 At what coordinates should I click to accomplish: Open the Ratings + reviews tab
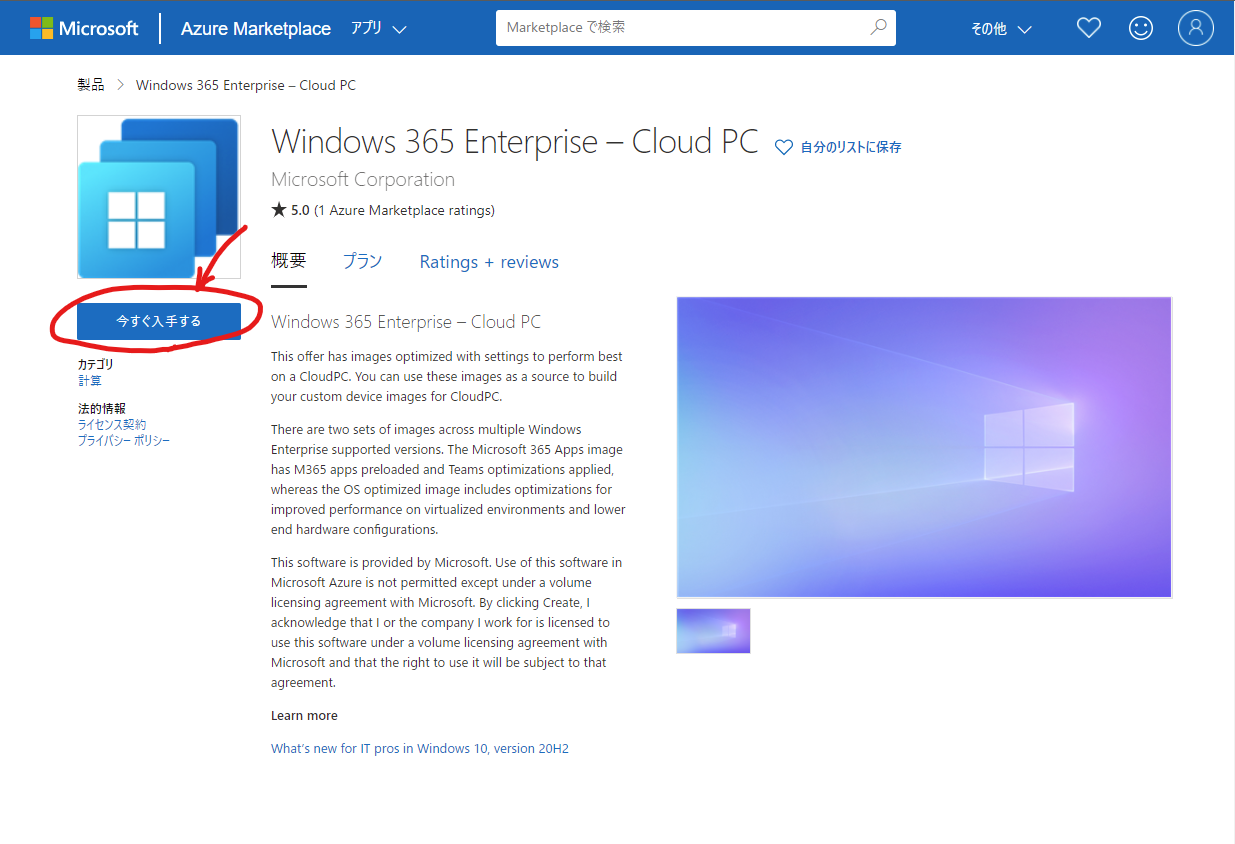(x=489, y=262)
